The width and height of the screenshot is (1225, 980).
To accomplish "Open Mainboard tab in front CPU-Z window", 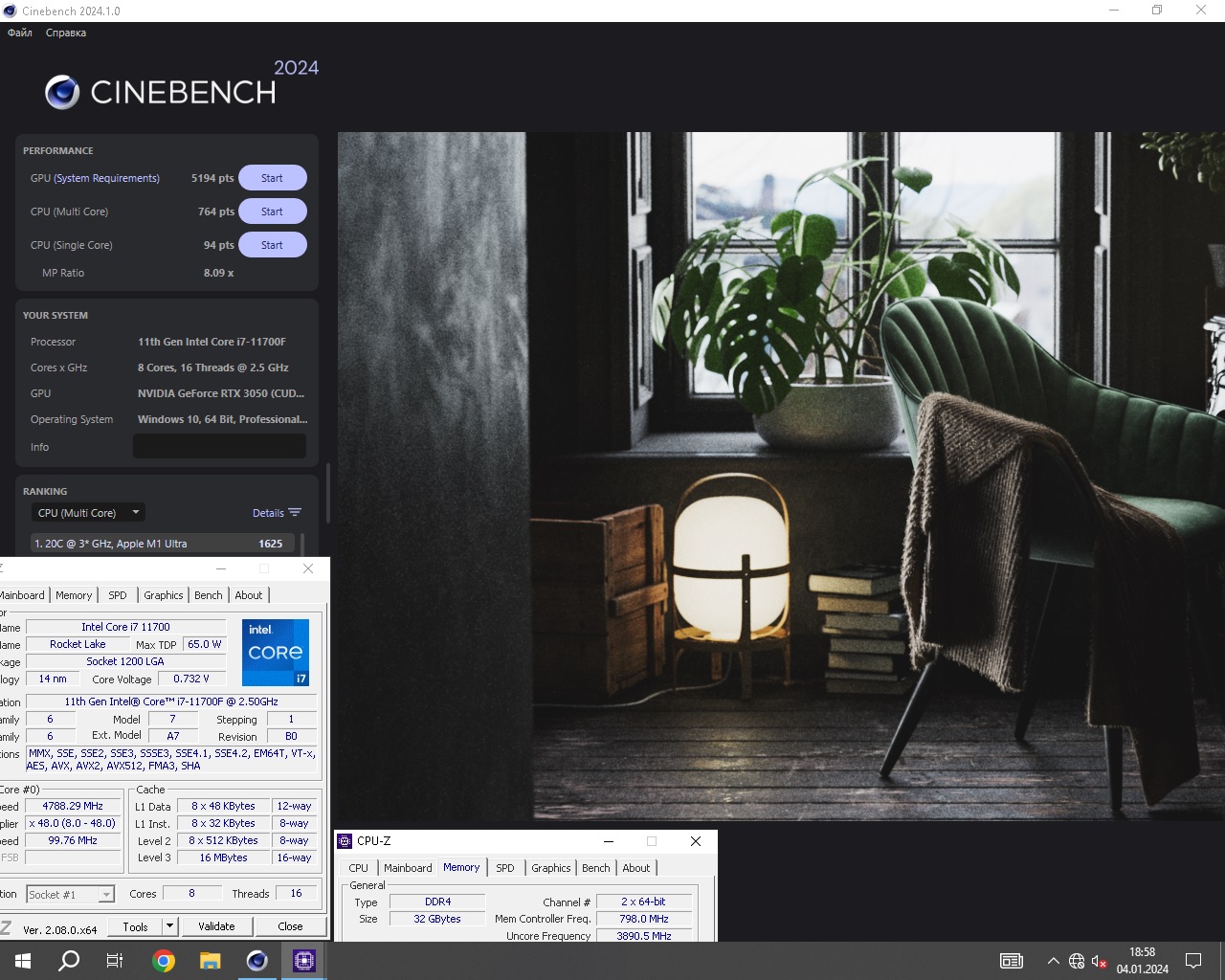I will pyautogui.click(x=408, y=868).
